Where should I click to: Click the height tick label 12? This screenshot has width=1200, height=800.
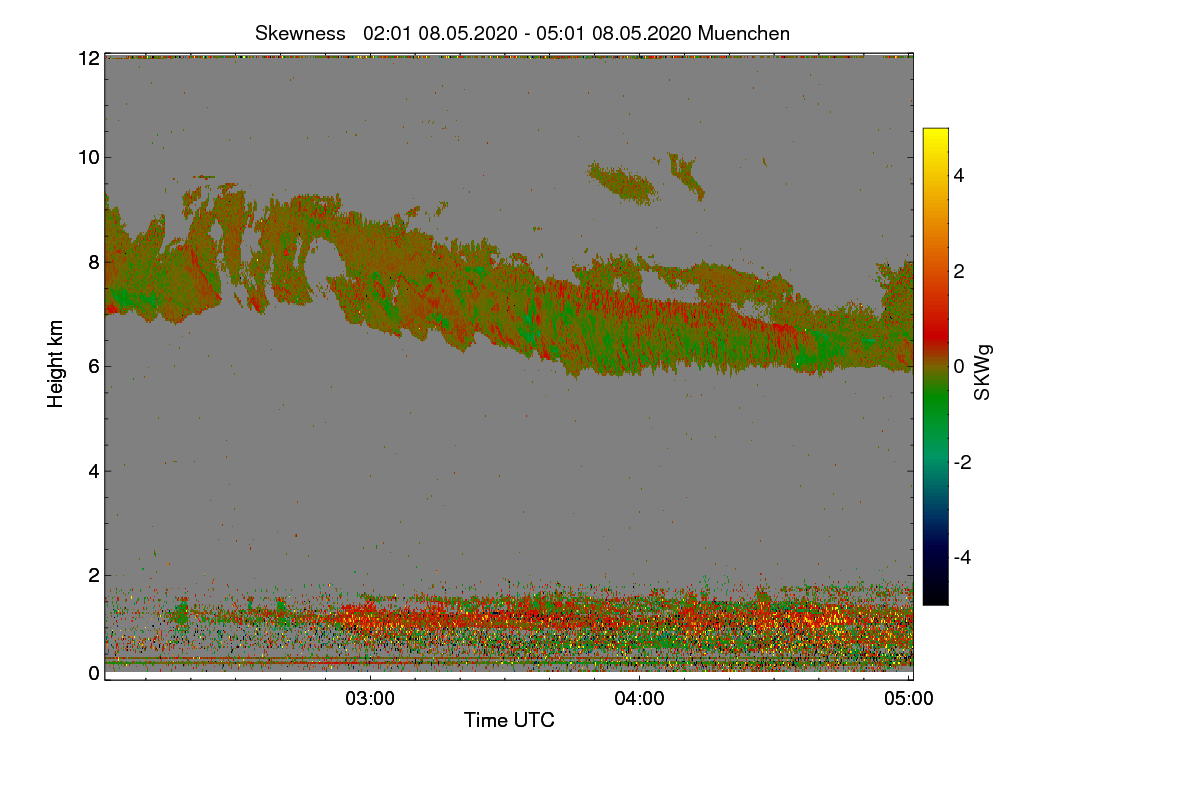(x=88, y=58)
